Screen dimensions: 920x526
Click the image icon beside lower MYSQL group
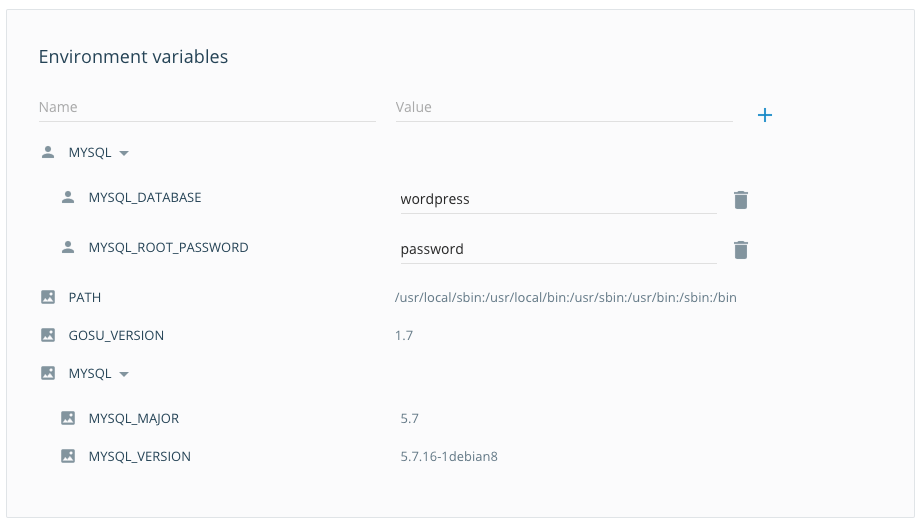point(48,373)
